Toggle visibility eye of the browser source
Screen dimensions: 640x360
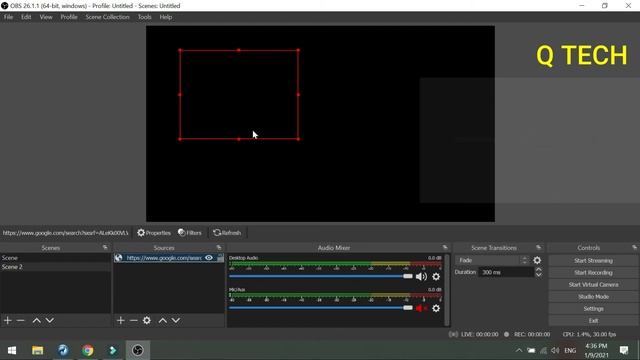[x=209, y=258]
